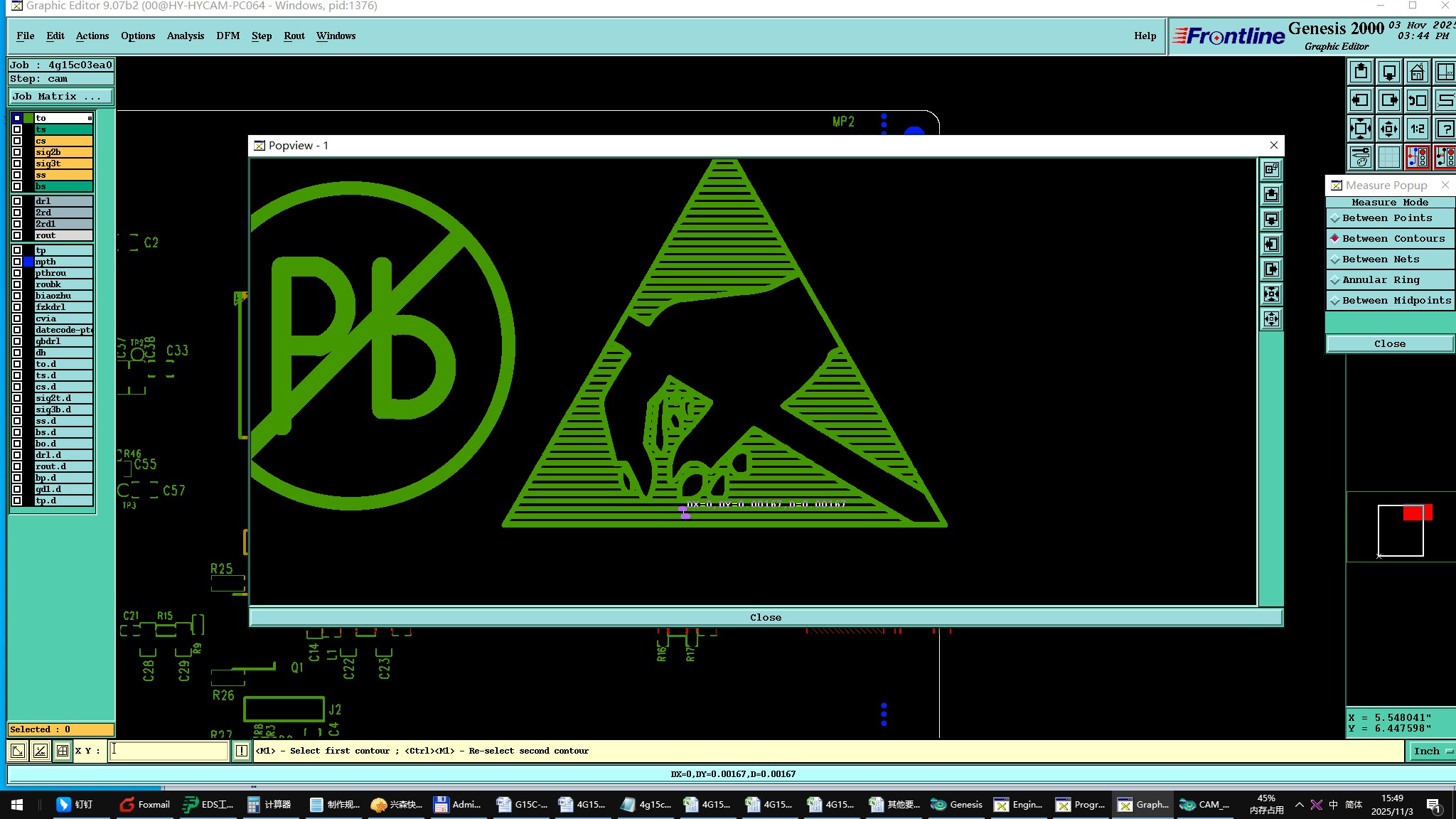Select Between Points measure mode
1456x819 pixels.
[x=1386, y=218]
